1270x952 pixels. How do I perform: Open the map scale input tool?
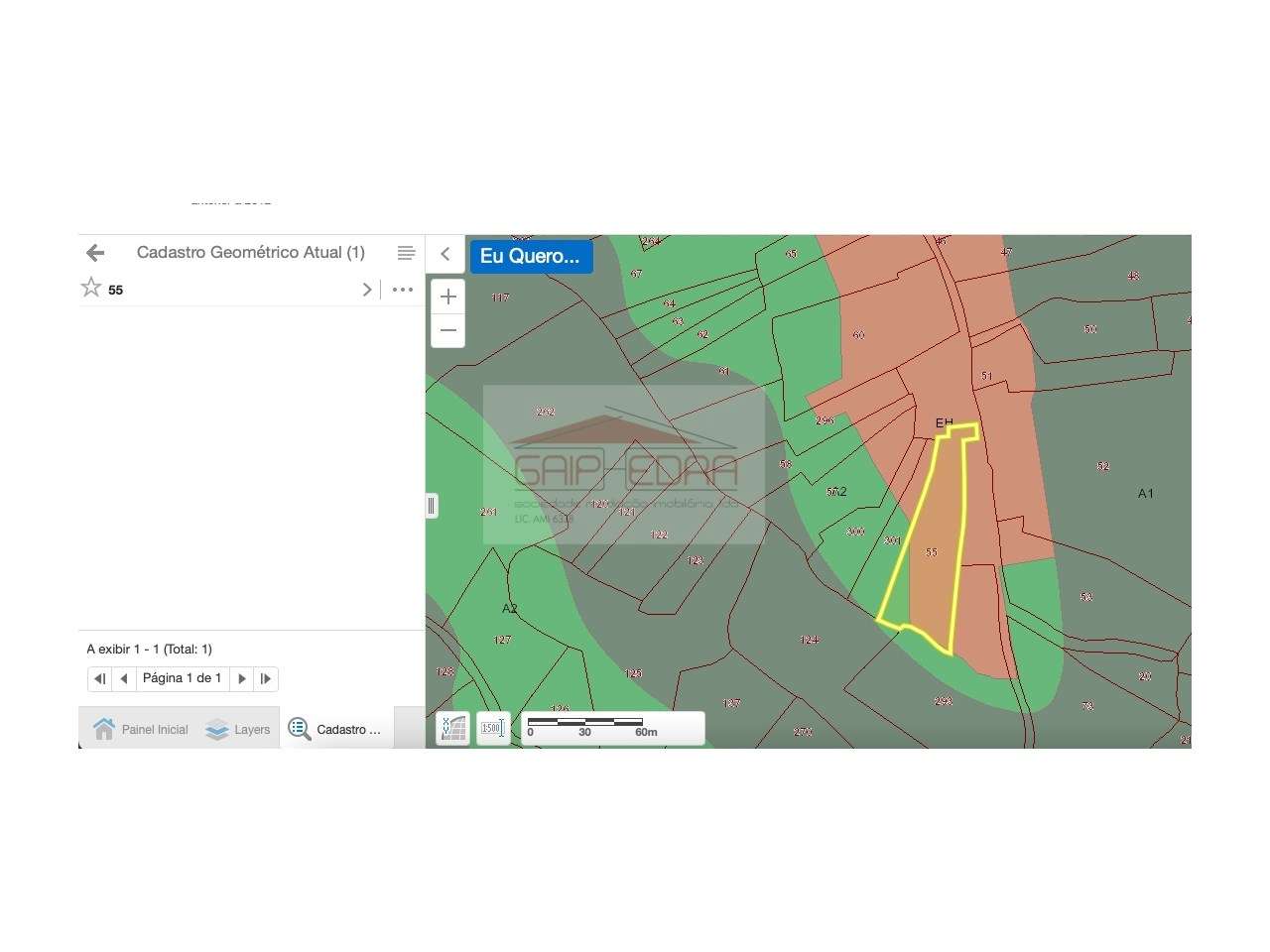tap(493, 728)
